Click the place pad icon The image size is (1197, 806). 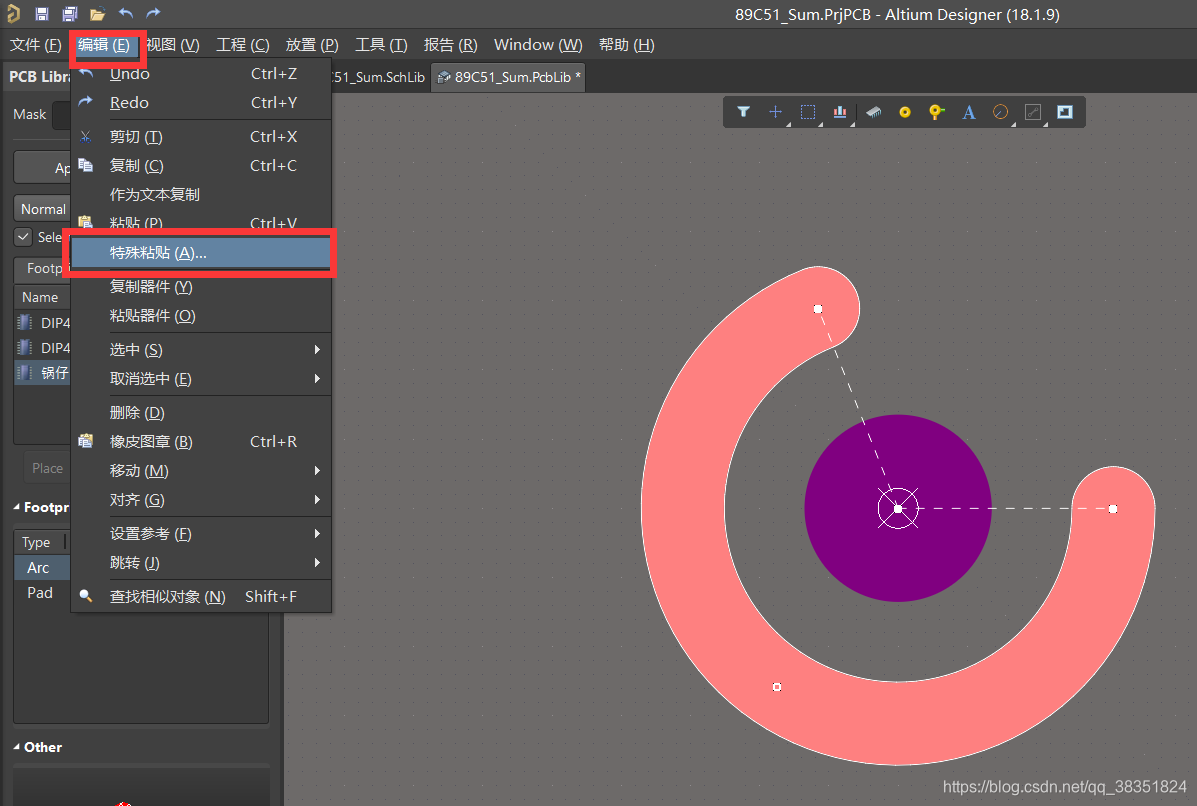tap(905, 112)
